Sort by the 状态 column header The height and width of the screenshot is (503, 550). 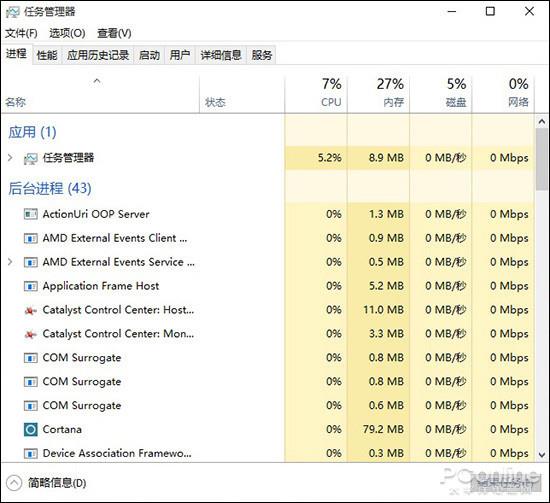pos(242,94)
